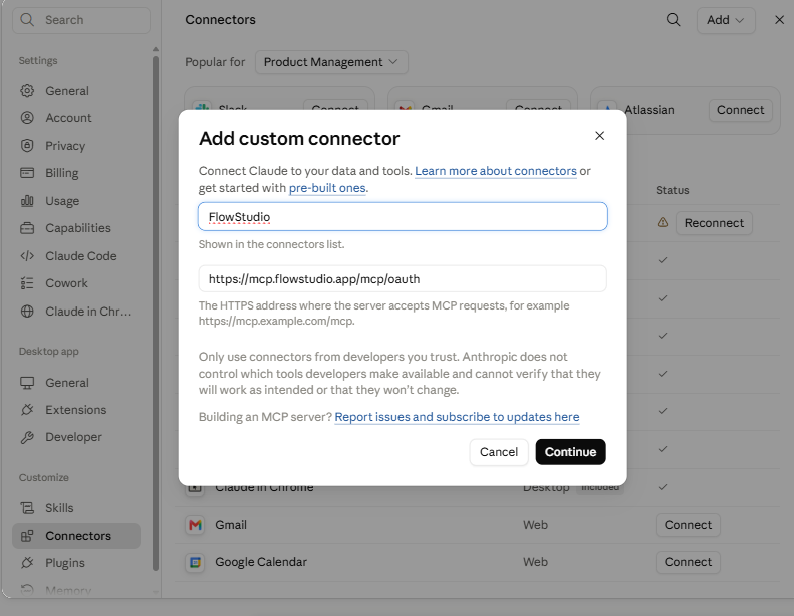The width and height of the screenshot is (794, 616).
Task: Click Connect button in Google Calendar row
Action: [x=688, y=562]
